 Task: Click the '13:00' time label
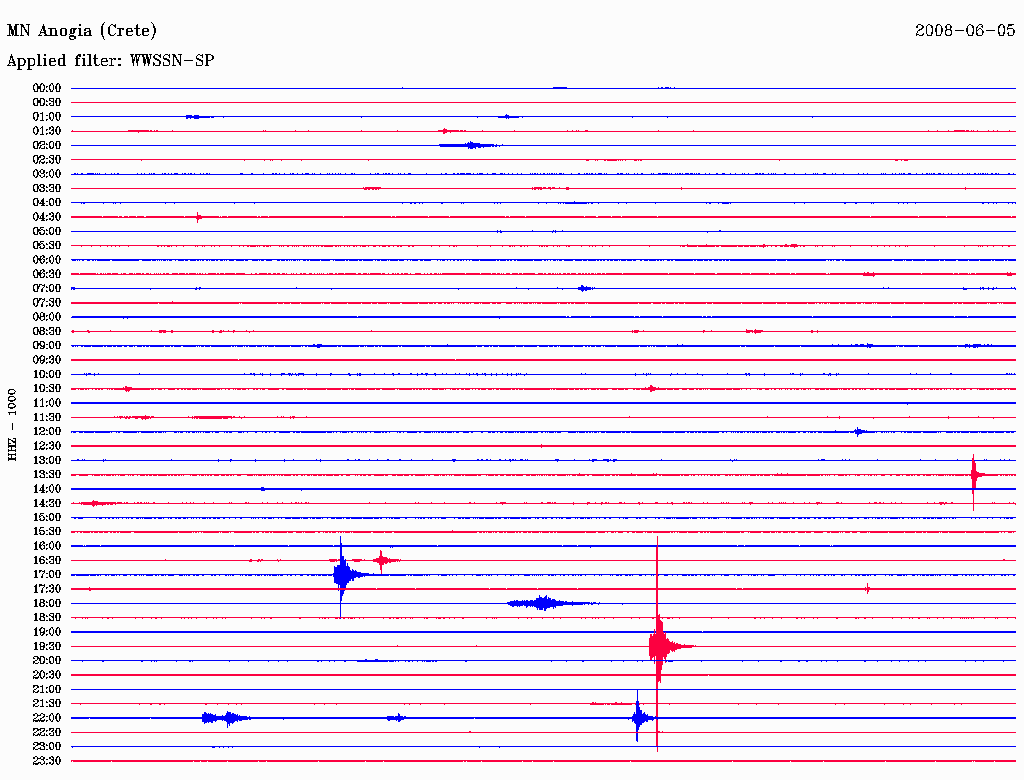click(x=47, y=460)
